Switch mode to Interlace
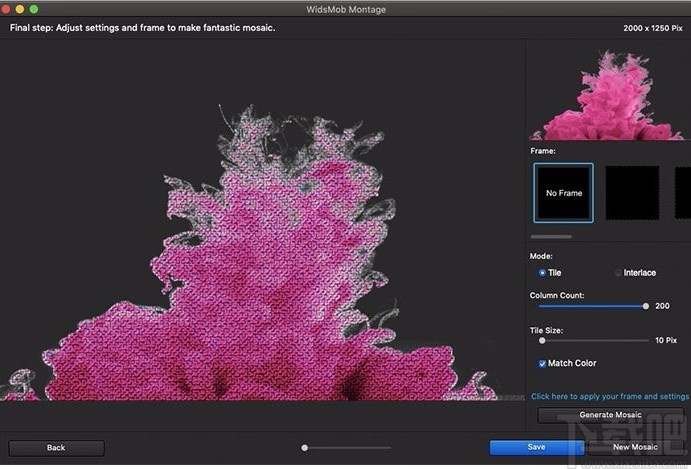The image size is (691, 469). point(618,272)
